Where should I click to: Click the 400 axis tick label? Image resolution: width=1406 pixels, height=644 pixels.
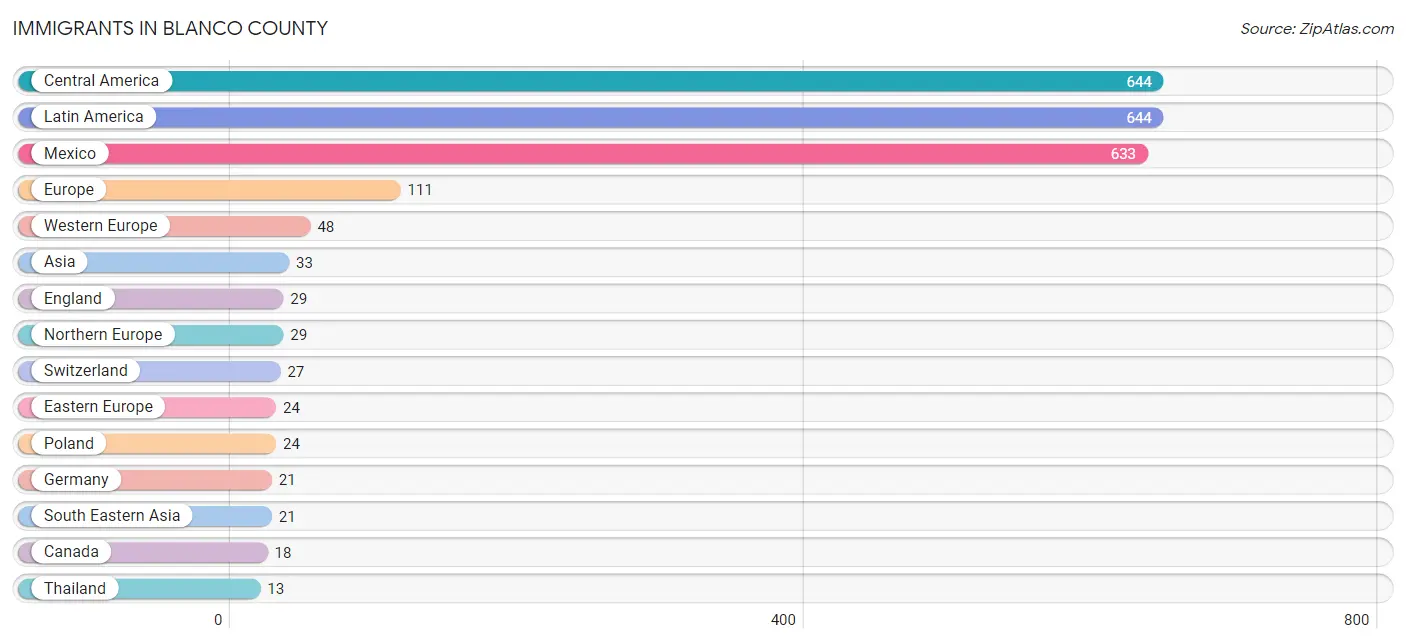[784, 620]
